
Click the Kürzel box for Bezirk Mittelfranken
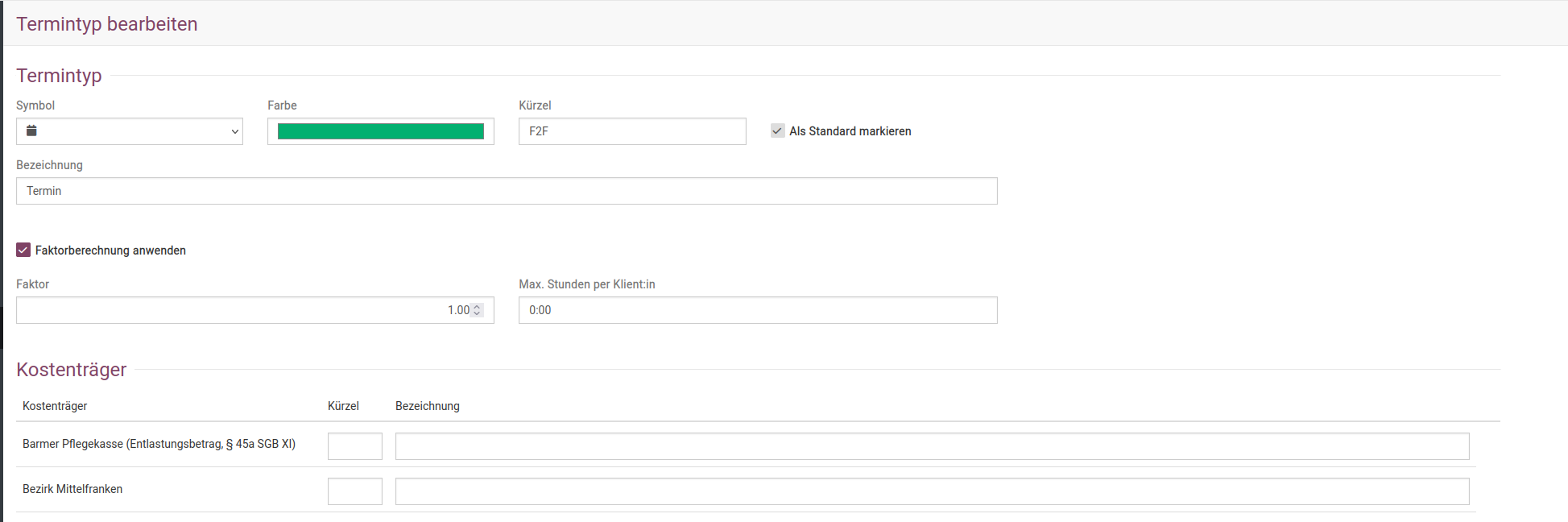(354, 491)
